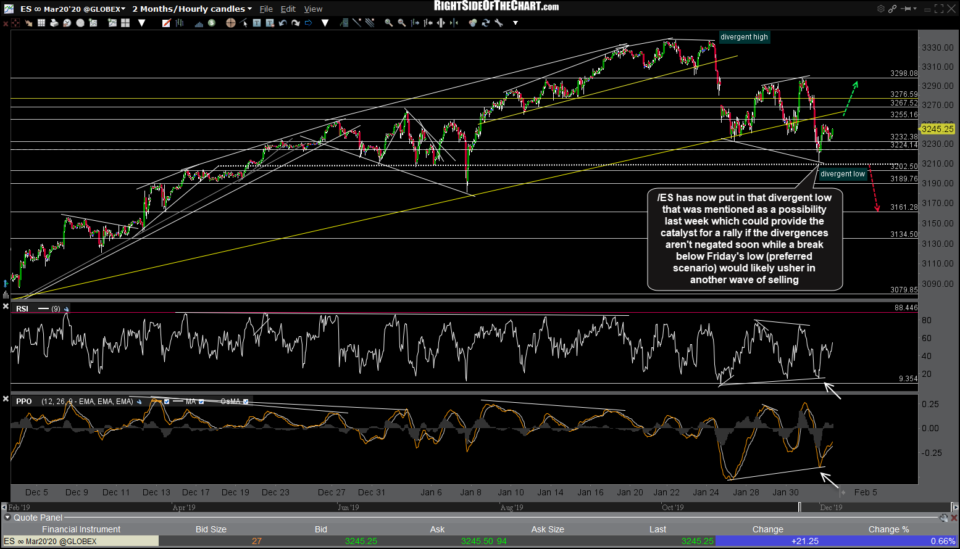Click the Change column header
The width and height of the screenshot is (960, 549).
click(768, 529)
